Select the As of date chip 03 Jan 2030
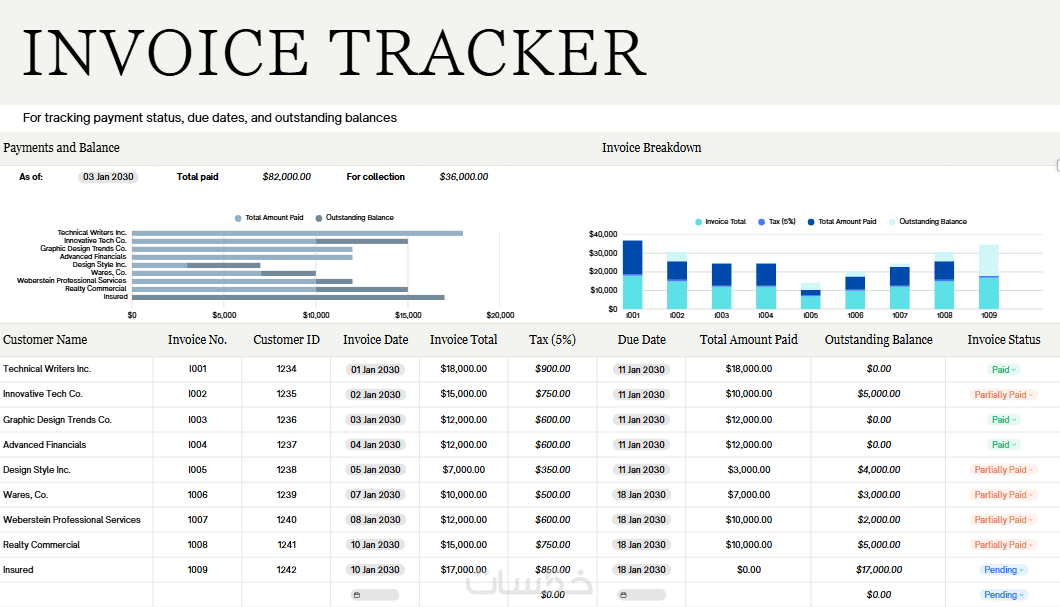The height and width of the screenshot is (607, 1060). point(108,177)
